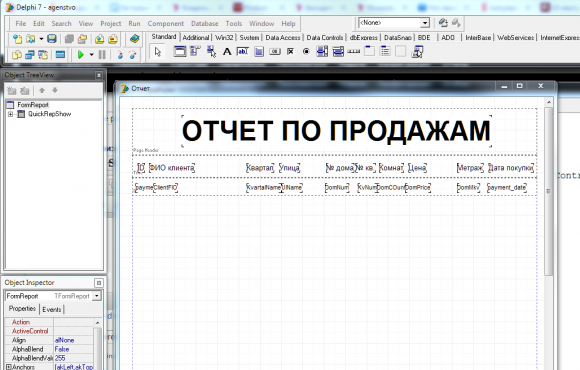Open the <None> desktop layout dropdown

tap(425, 23)
